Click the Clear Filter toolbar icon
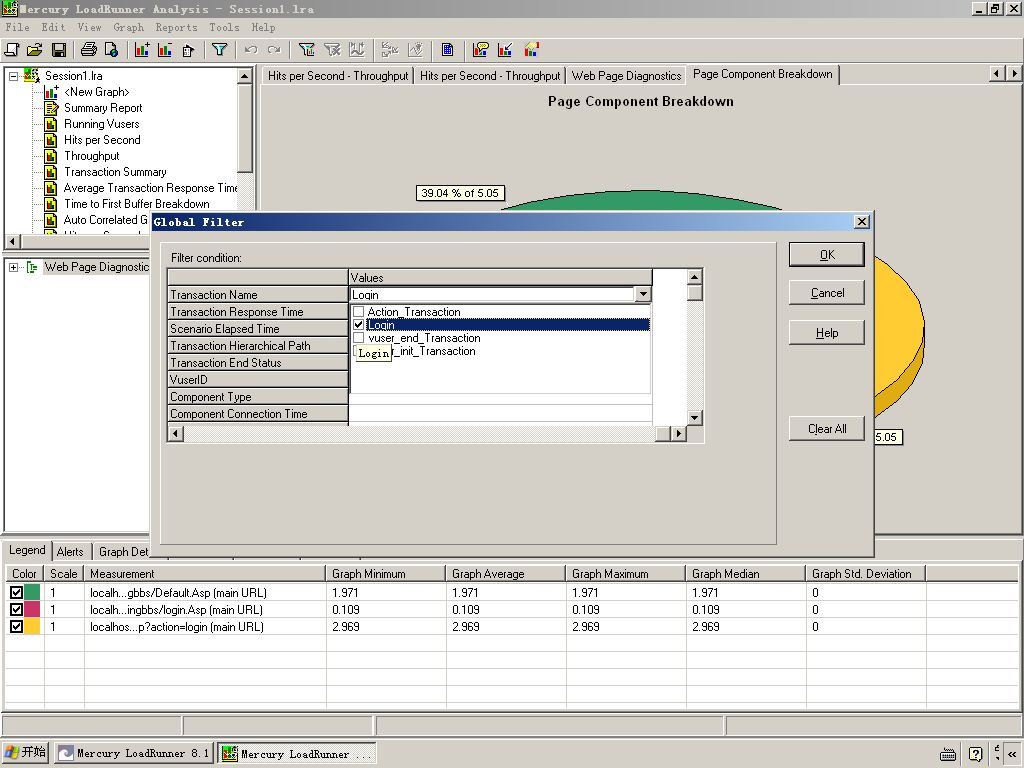The height and width of the screenshot is (768, 1024). pyautogui.click(x=332, y=50)
